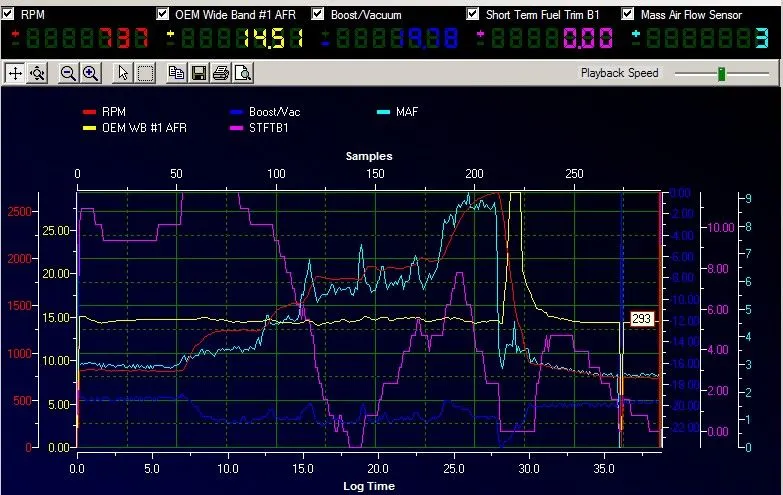The height and width of the screenshot is (495, 783).
Task: Select the arrow pointer cursor tool
Action: (x=123, y=73)
